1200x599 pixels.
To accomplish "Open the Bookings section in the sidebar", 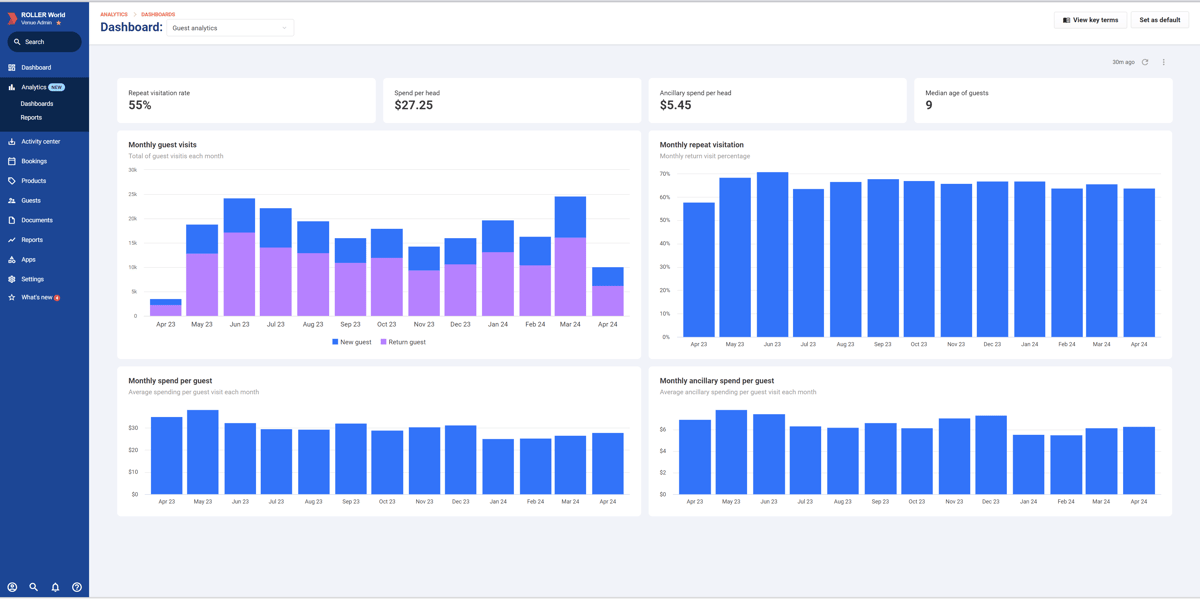I will click(30, 160).
